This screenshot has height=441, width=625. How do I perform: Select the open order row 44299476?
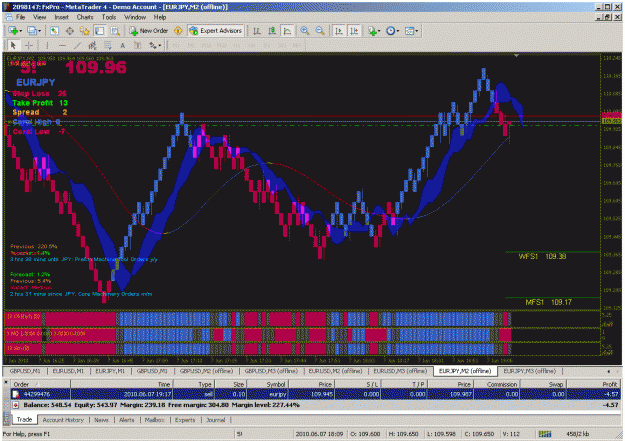tap(315, 394)
